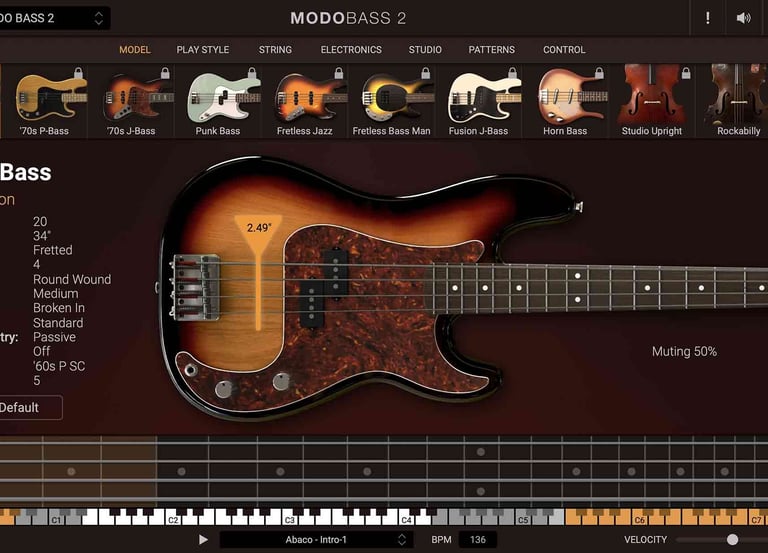
Task: Click lock icon on Studio Upright
Action: tap(686, 73)
